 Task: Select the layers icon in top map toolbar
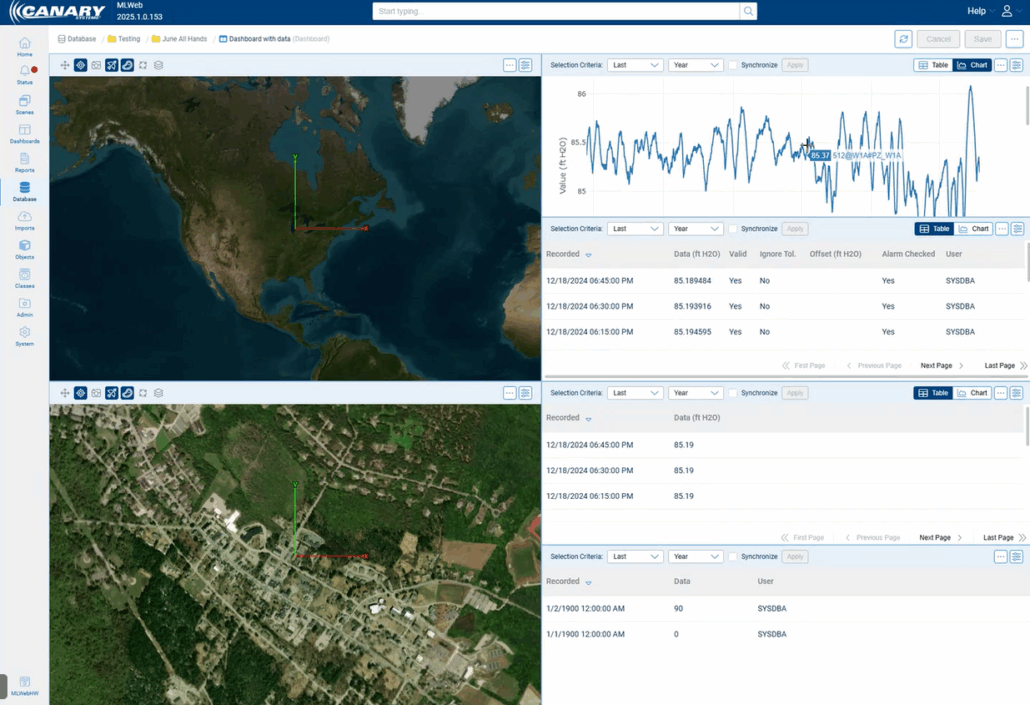coord(158,65)
